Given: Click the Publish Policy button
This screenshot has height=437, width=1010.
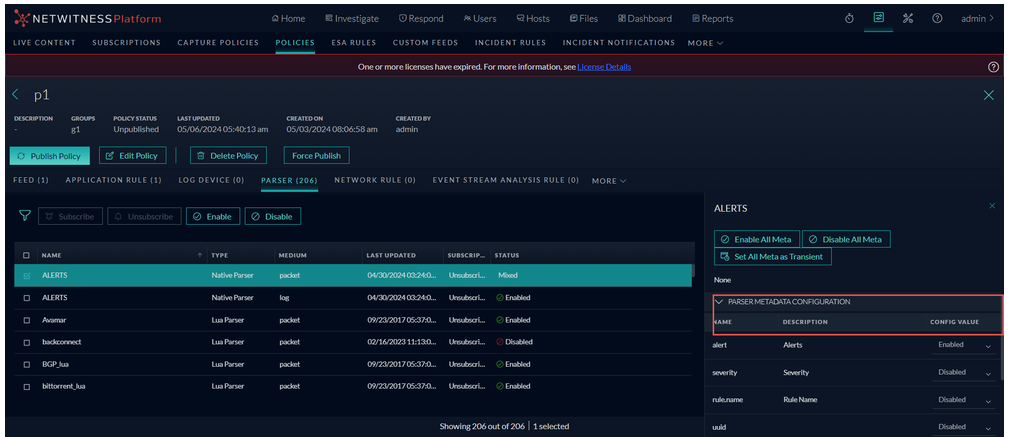Looking at the screenshot, I should (x=50, y=155).
